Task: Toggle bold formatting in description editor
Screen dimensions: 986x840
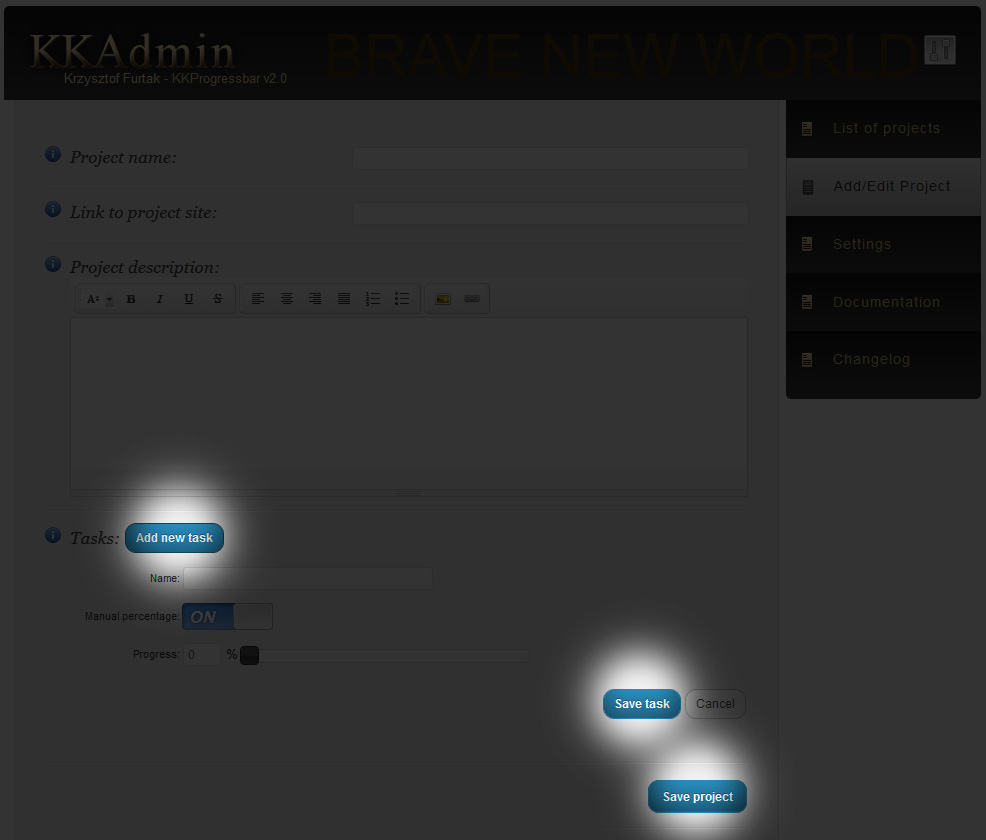Action: pyautogui.click(x=131, y=299)
